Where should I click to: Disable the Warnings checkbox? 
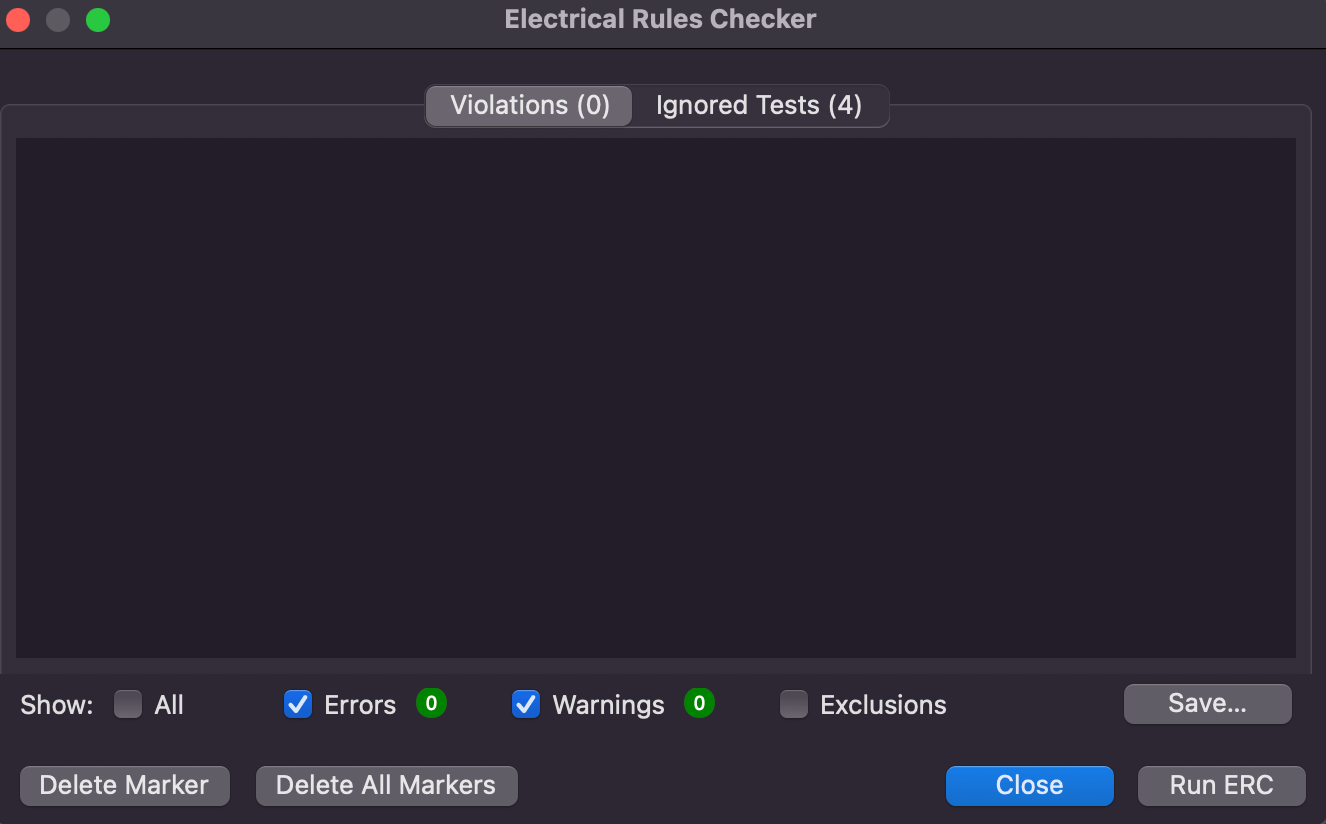pos(526,705)
